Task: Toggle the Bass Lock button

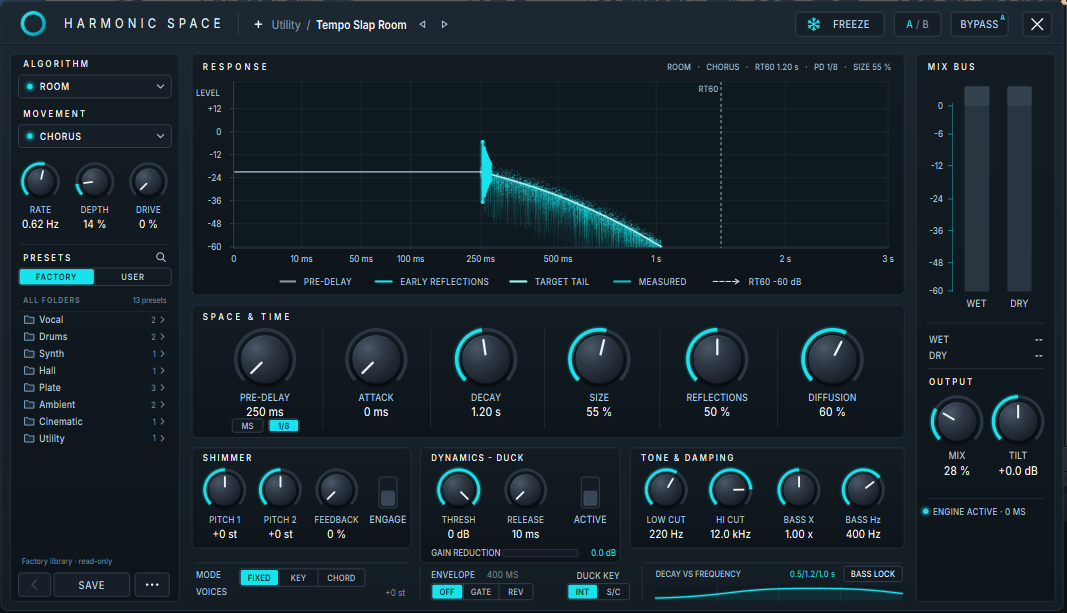Action: [x=873, y=574]
